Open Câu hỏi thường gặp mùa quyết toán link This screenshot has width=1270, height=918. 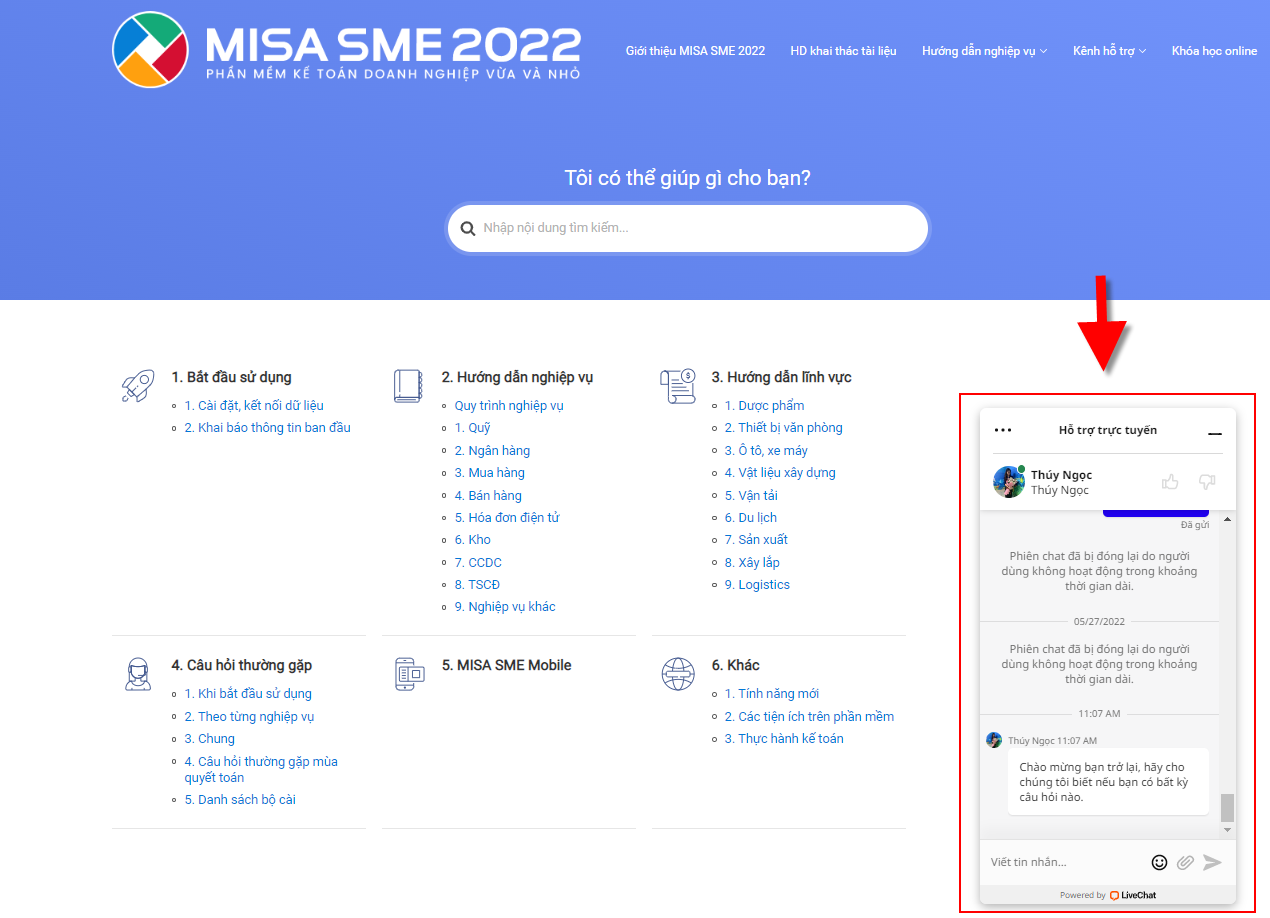tap(261, 770)
